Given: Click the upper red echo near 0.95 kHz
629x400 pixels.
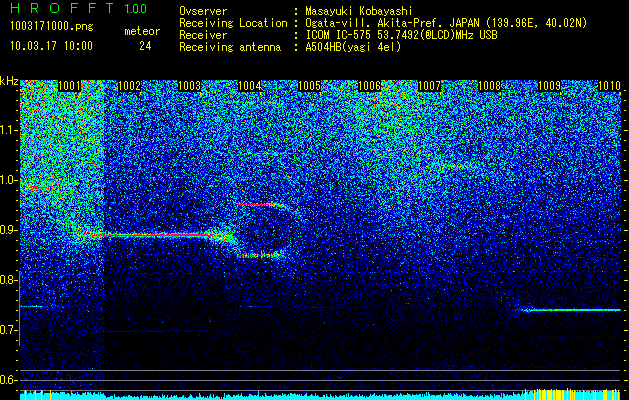Looking at the screenshot, I should pos(262,205).
